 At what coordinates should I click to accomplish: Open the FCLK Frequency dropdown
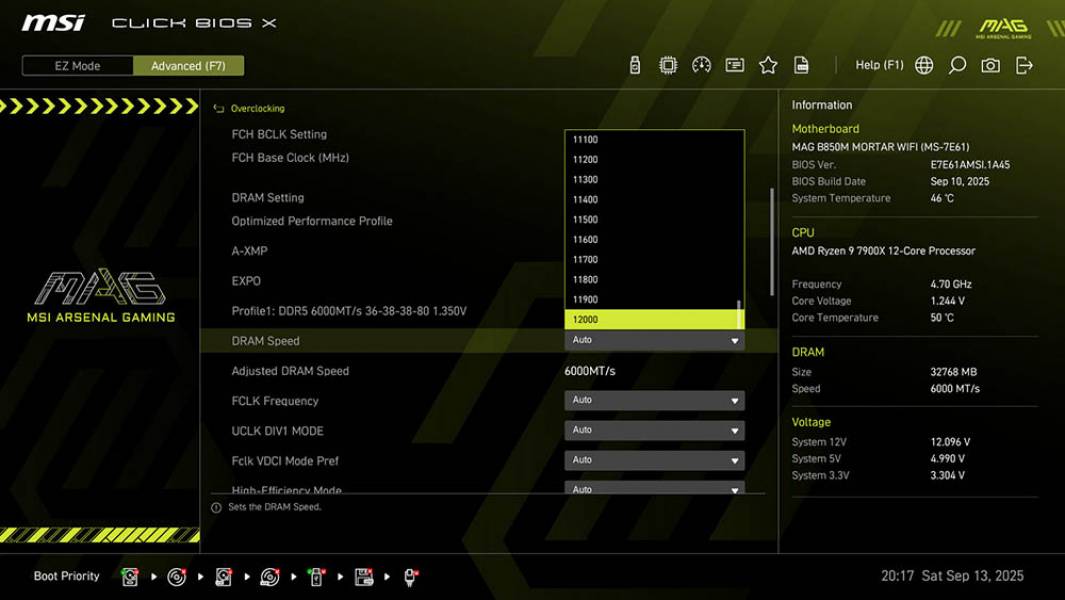click(x=654, y=400)
